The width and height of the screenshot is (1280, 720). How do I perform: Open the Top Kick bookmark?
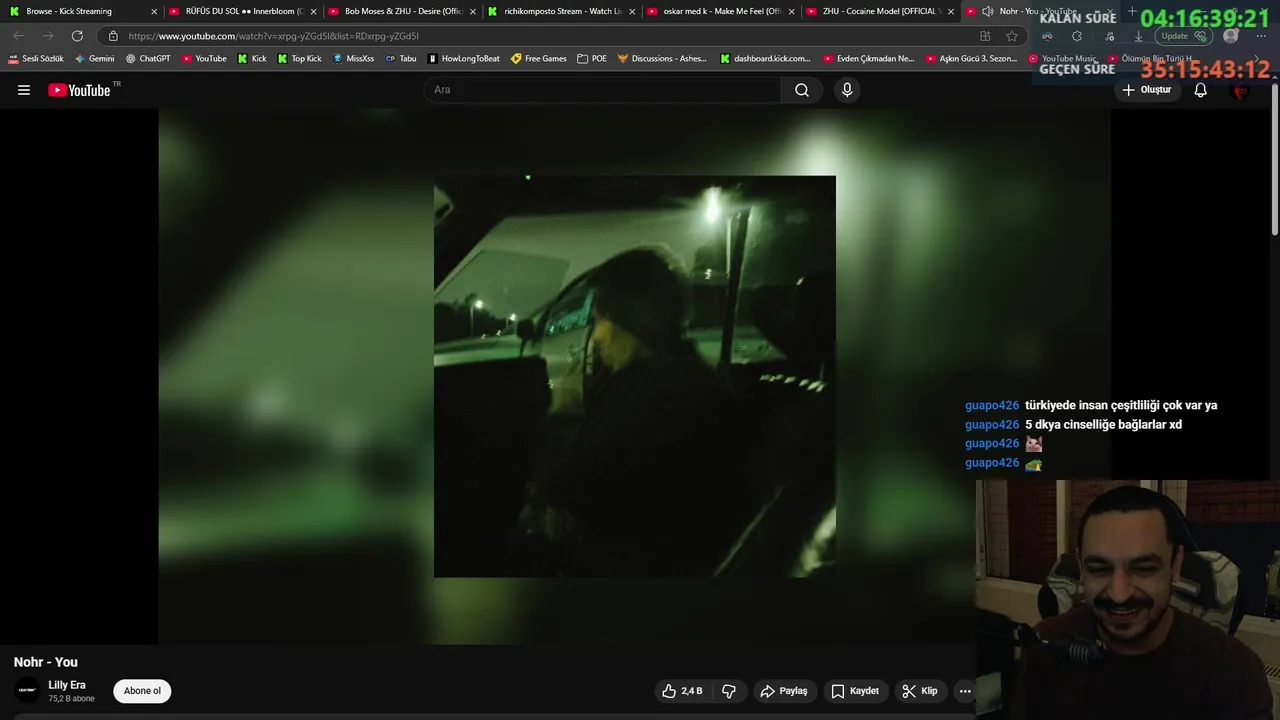point(300,59)
